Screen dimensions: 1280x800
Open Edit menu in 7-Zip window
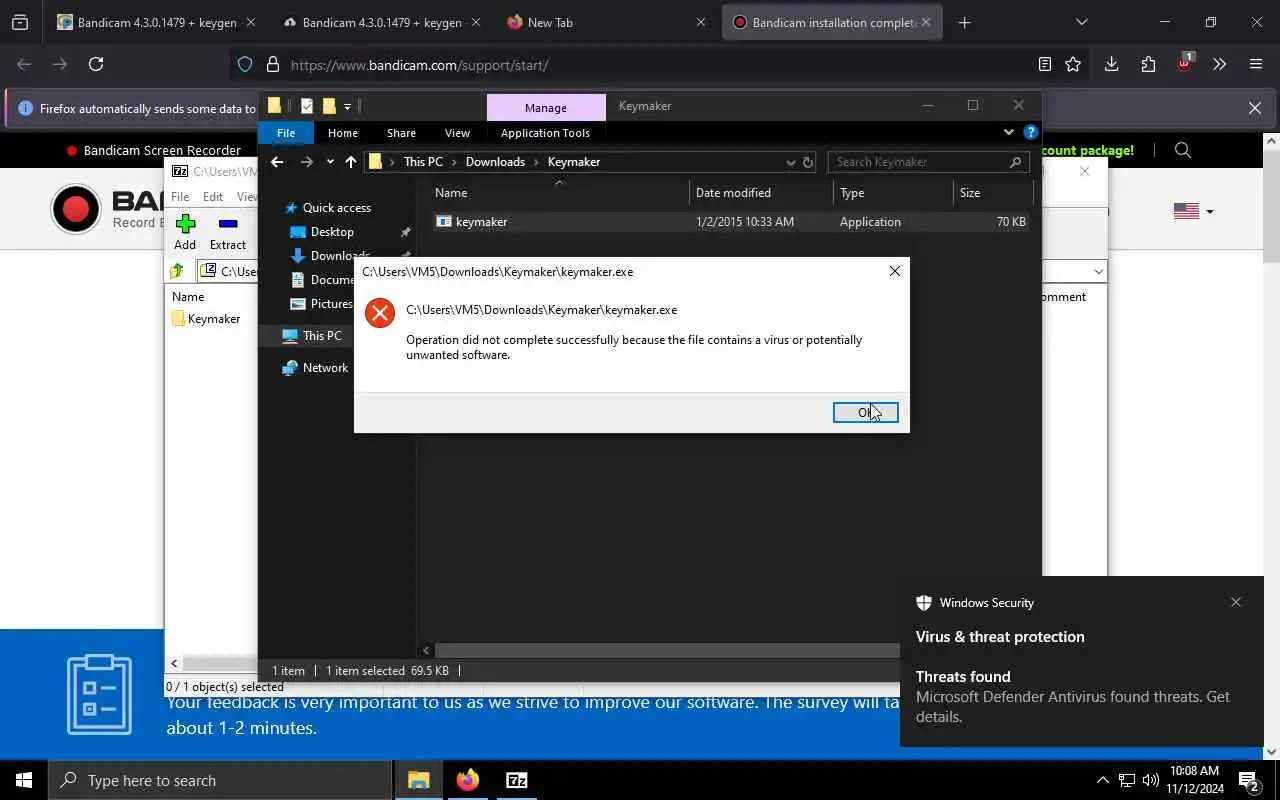[213, 197]
